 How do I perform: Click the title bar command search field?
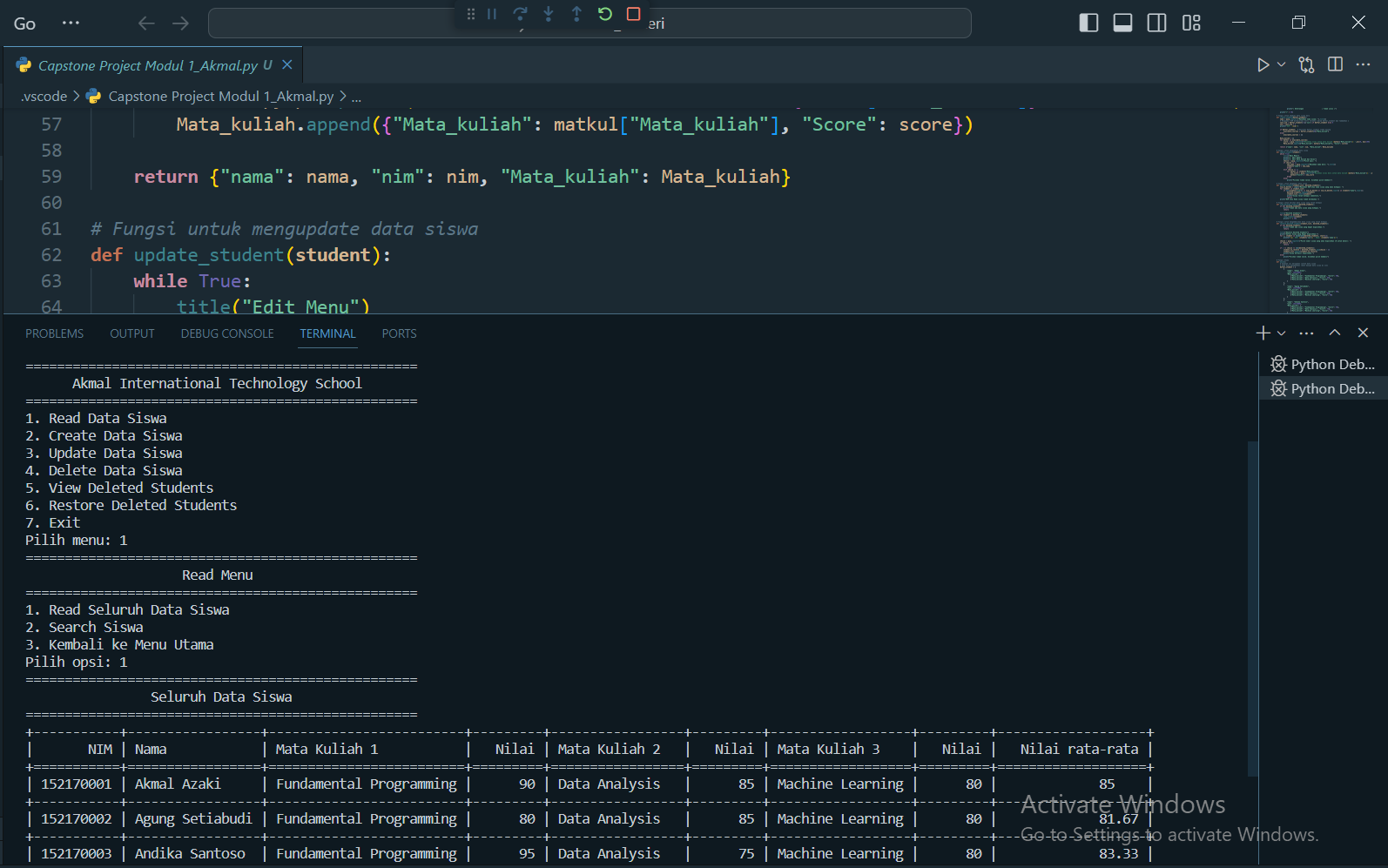click(x=590, y=24)
